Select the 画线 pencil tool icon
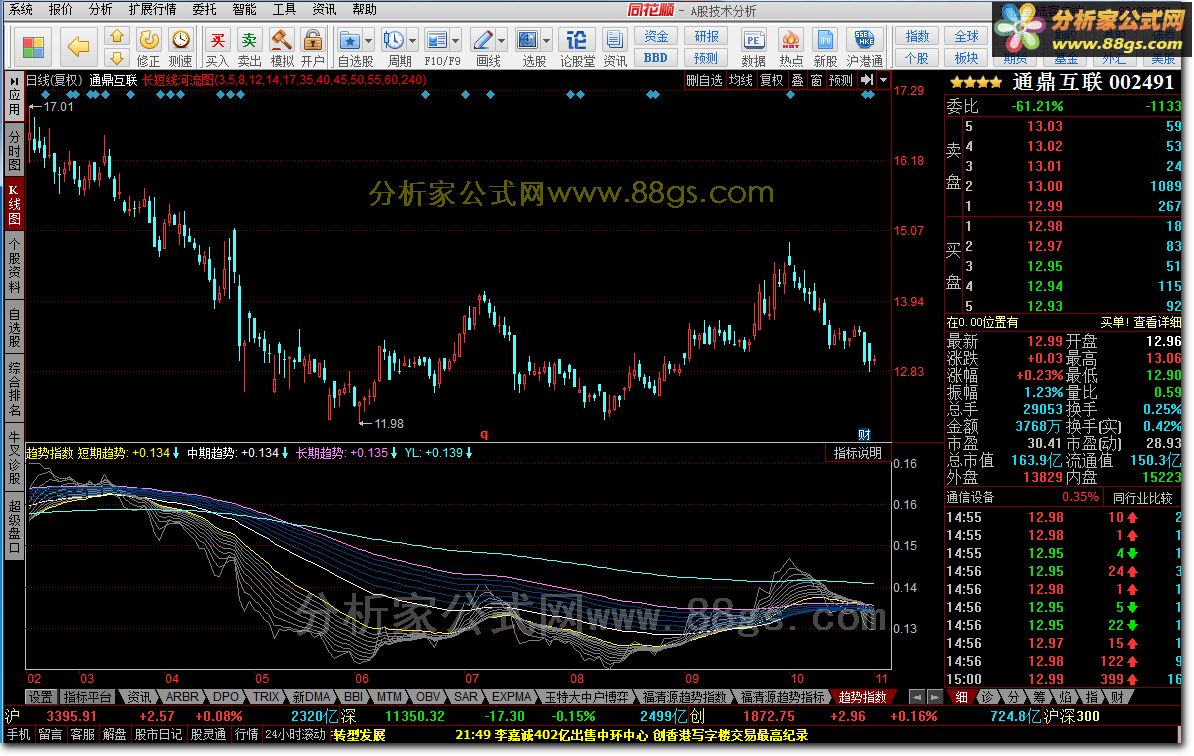 click(x=482, y=40)
